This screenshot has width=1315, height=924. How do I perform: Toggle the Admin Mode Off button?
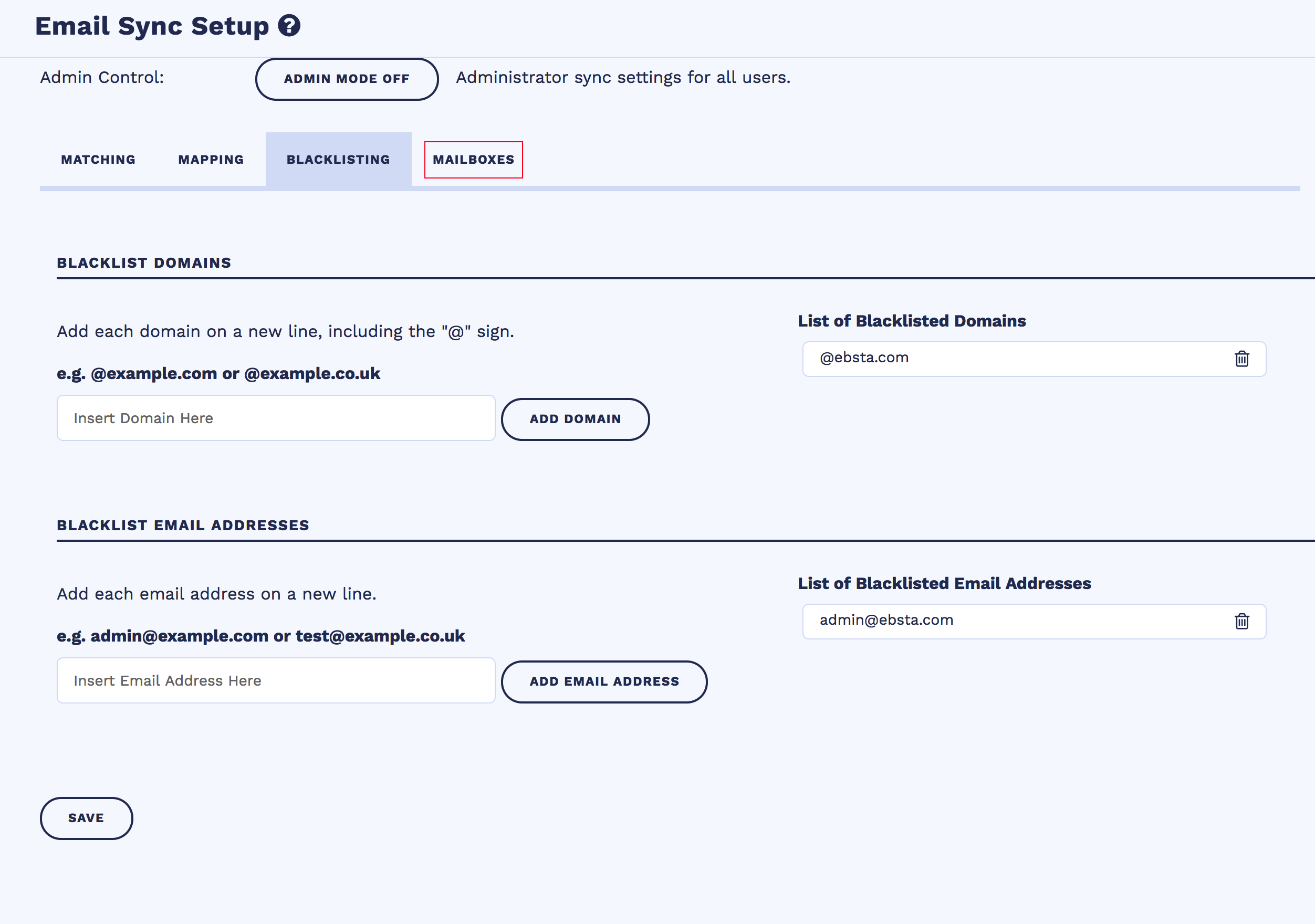click(347, 79)
